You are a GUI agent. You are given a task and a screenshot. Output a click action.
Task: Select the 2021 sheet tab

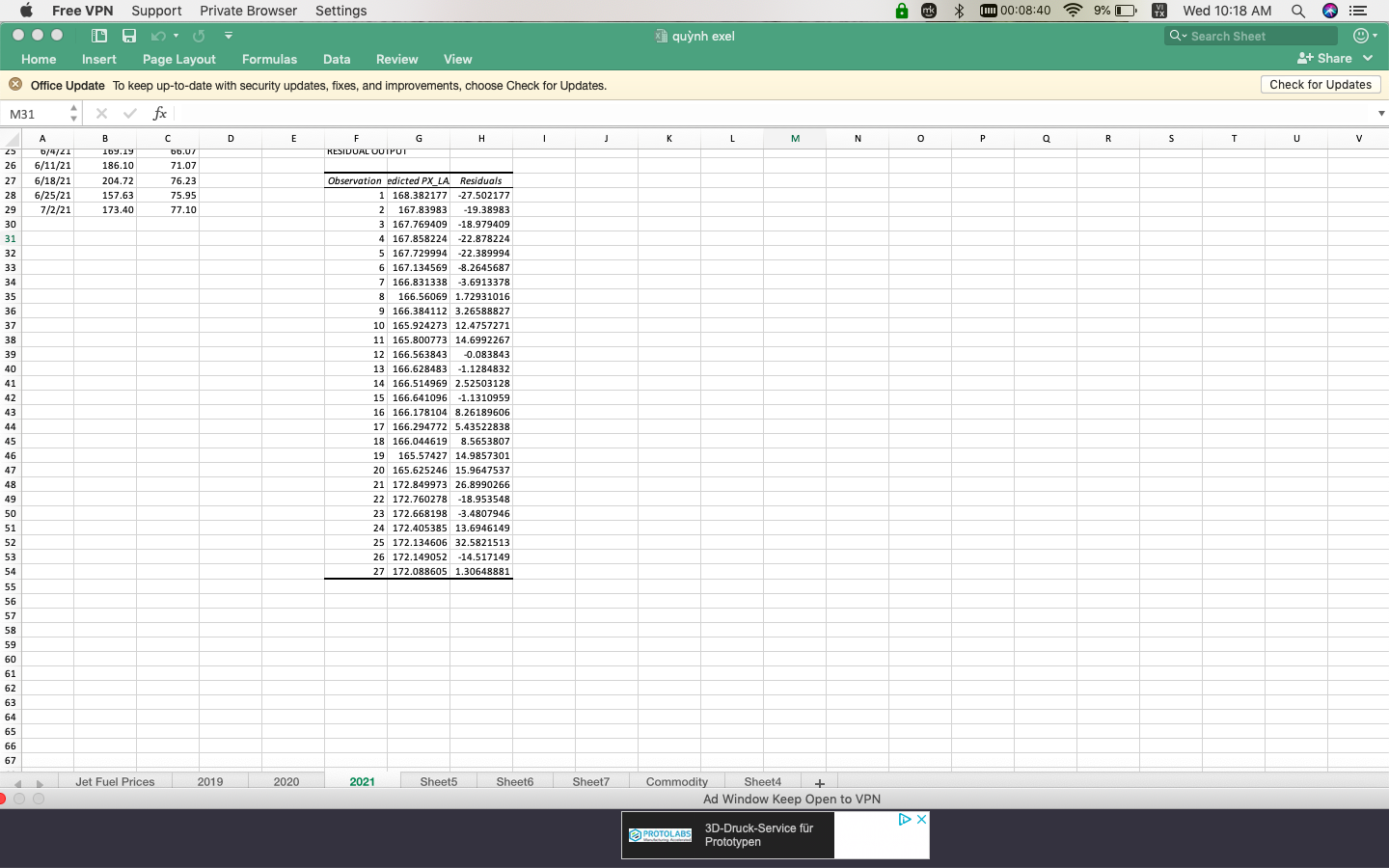pyautogui.click(x=363, y=781)
